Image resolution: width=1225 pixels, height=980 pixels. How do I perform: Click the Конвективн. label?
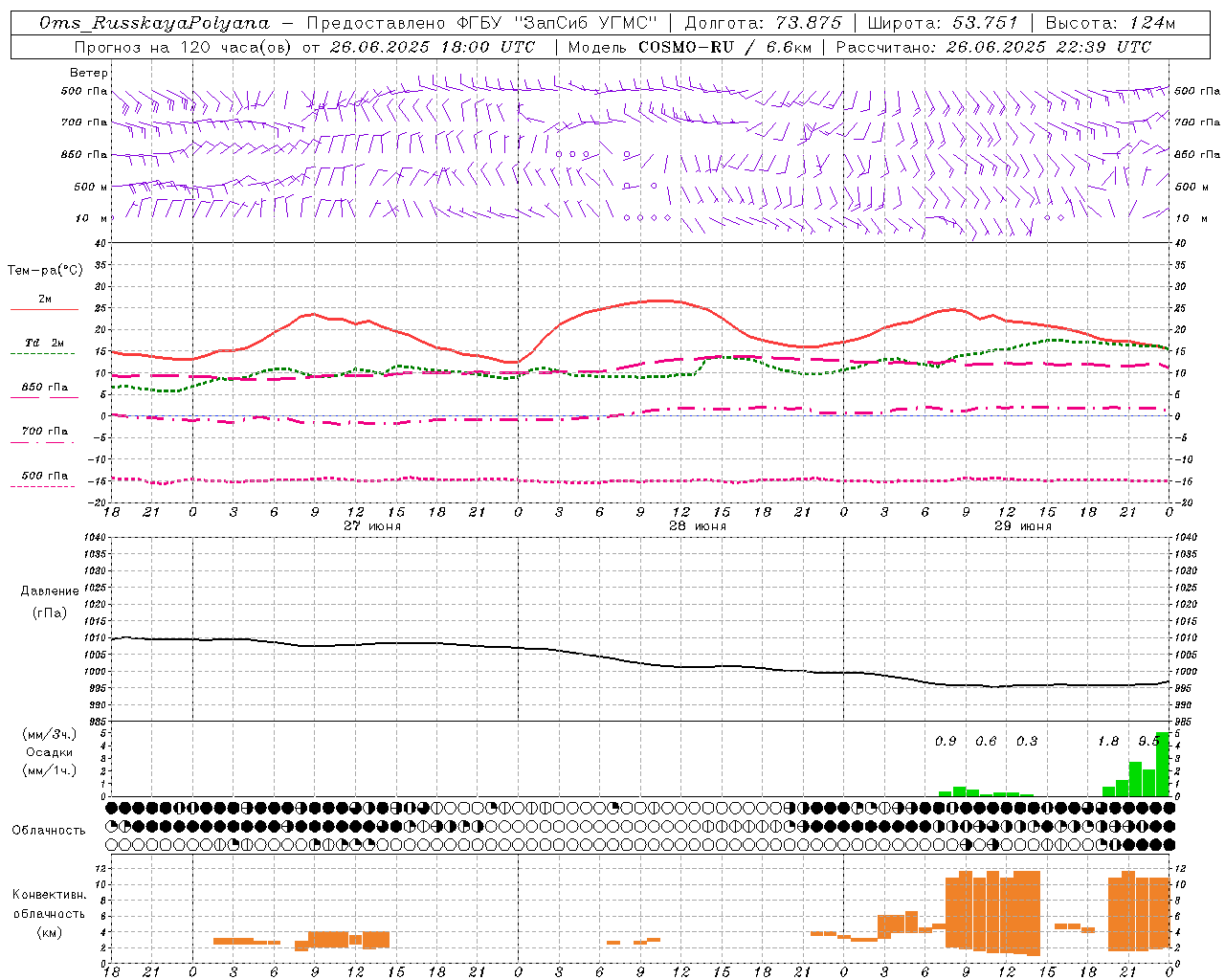[x=49, y=895]
